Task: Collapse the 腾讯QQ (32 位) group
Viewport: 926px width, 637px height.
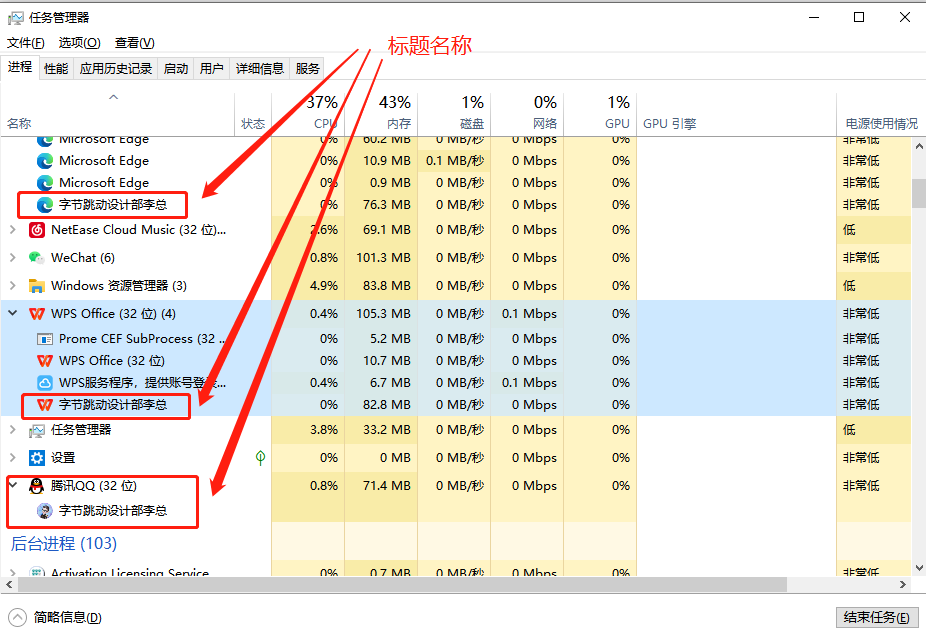Action: (x=12, y=485)
